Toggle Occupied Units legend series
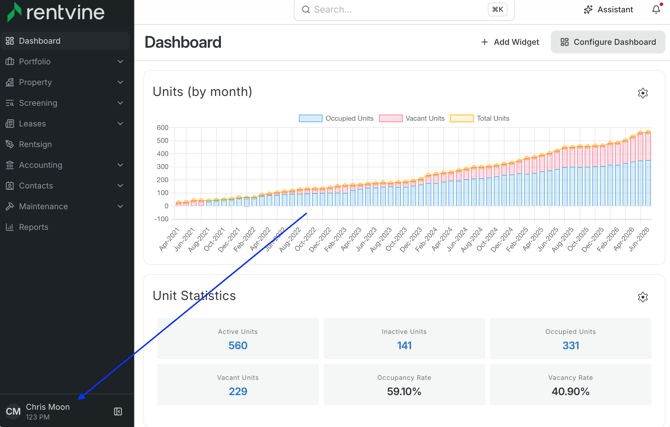Image resolution: width=670 pixels, height=427 pixels. 336,118
